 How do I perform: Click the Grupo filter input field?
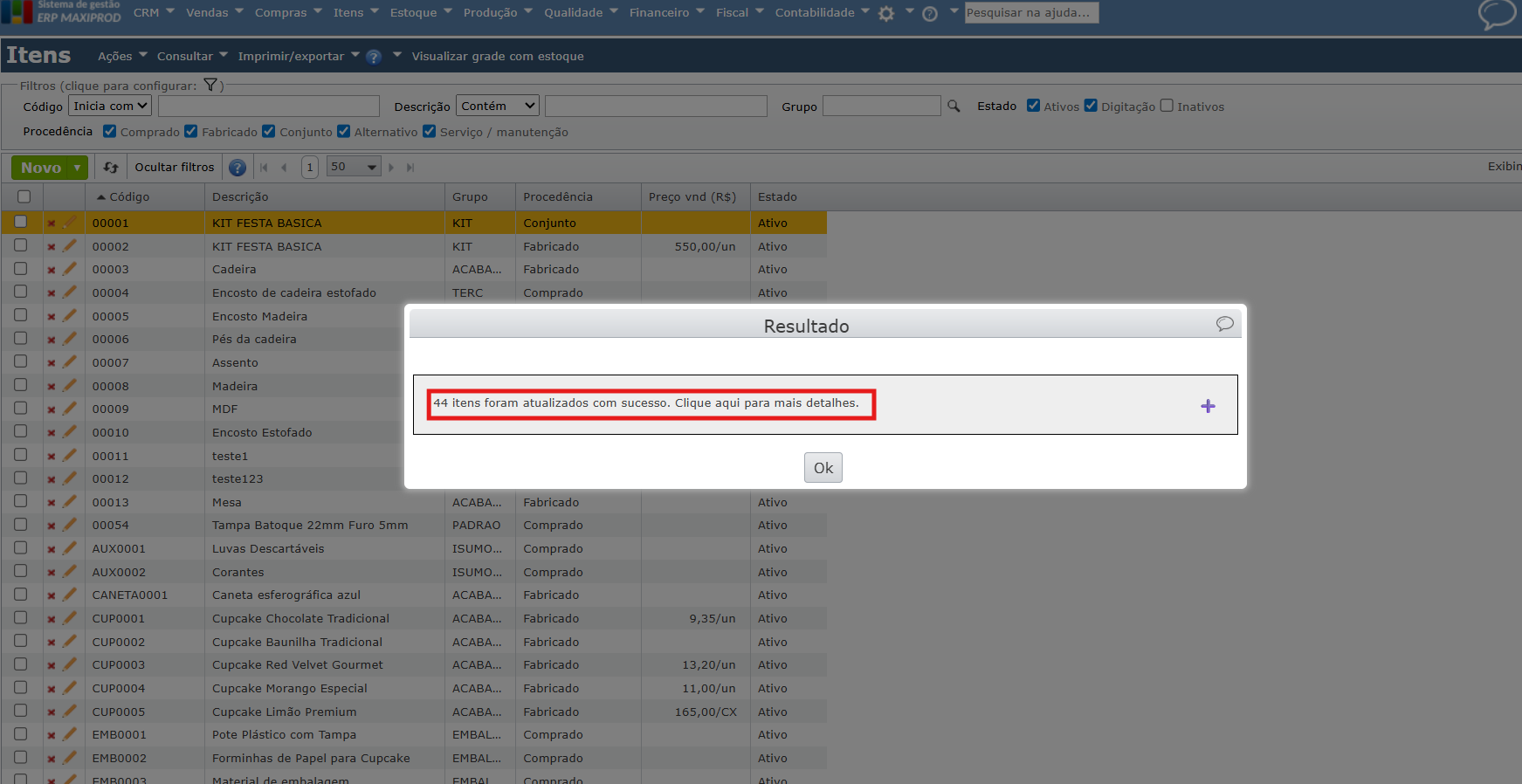(882, 106)
